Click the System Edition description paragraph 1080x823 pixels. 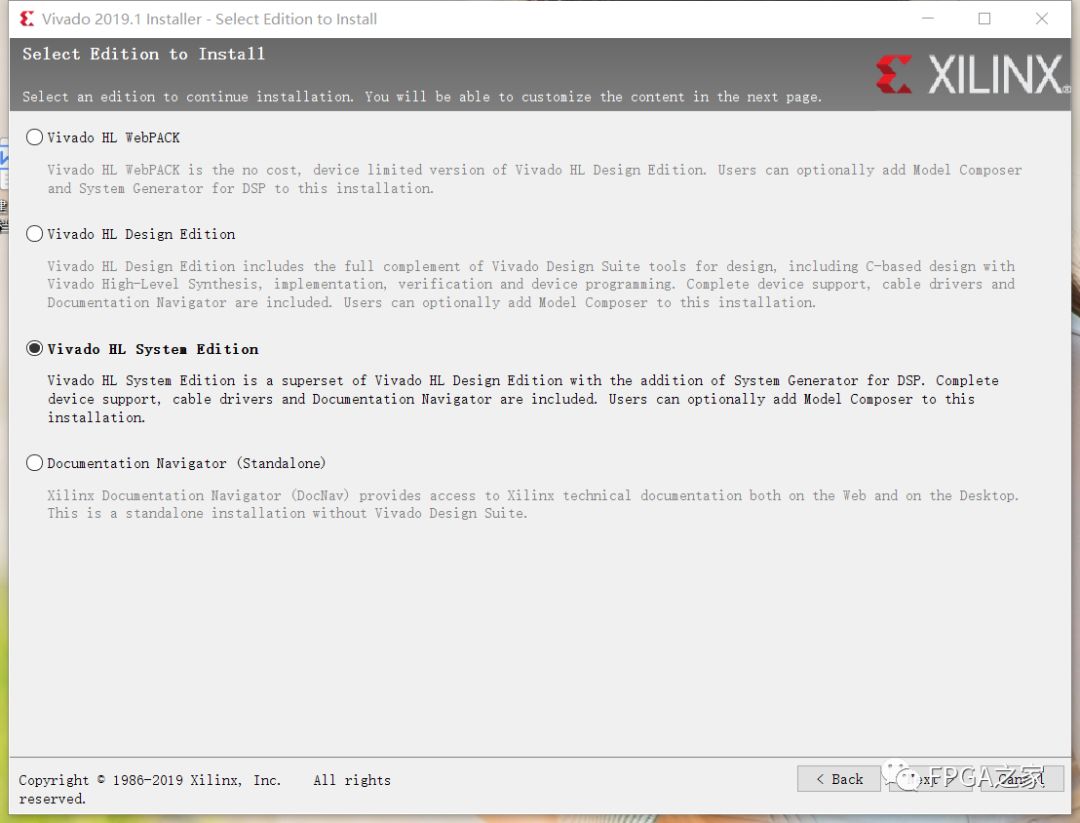[523, 399]
